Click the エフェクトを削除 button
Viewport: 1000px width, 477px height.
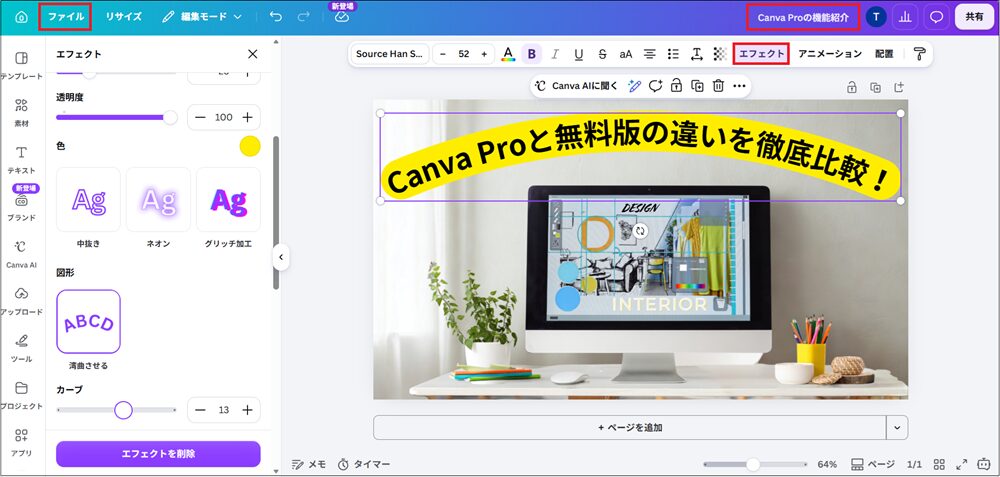point(158,454)
